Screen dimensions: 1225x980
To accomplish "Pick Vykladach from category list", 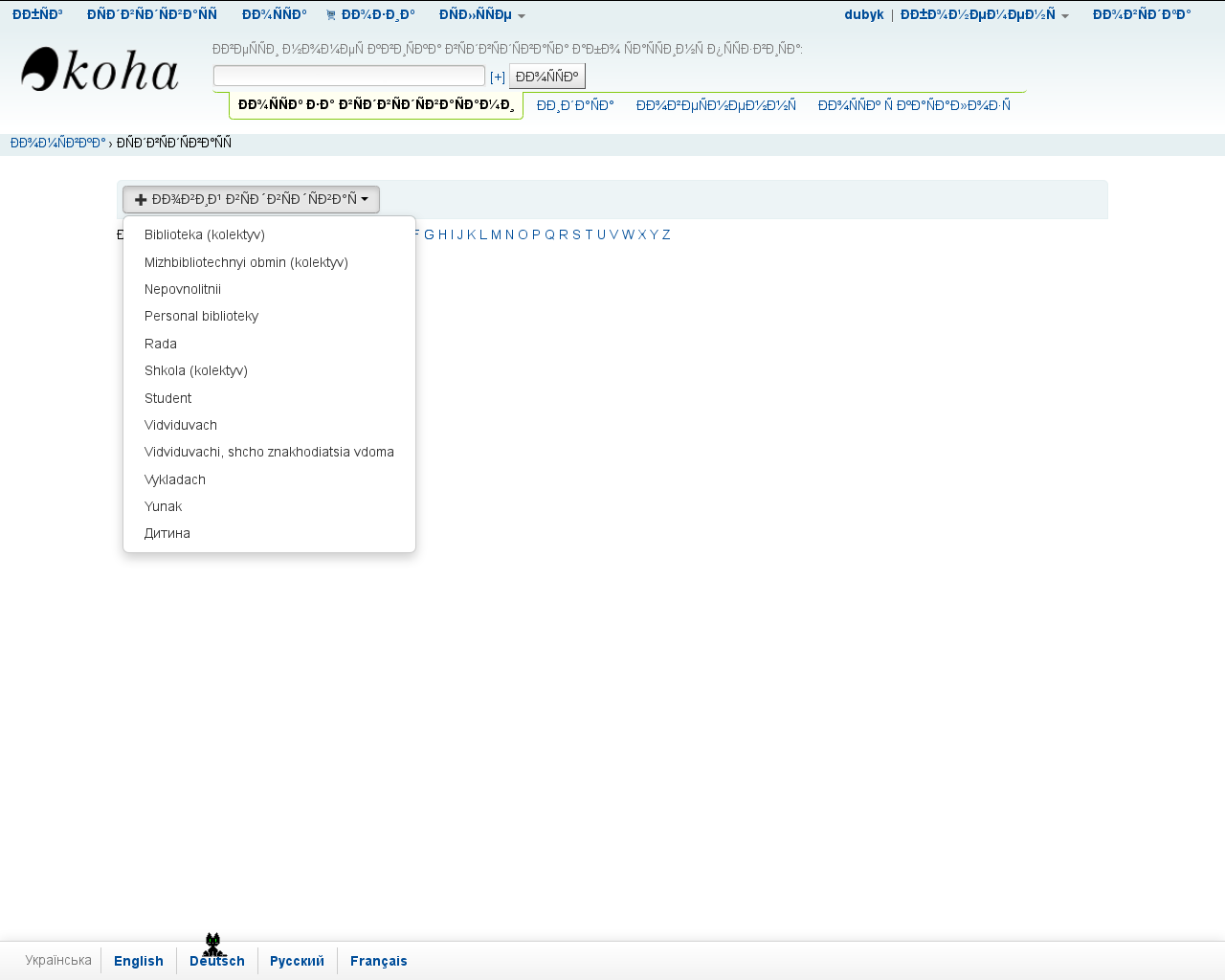I will pos(174,479).
